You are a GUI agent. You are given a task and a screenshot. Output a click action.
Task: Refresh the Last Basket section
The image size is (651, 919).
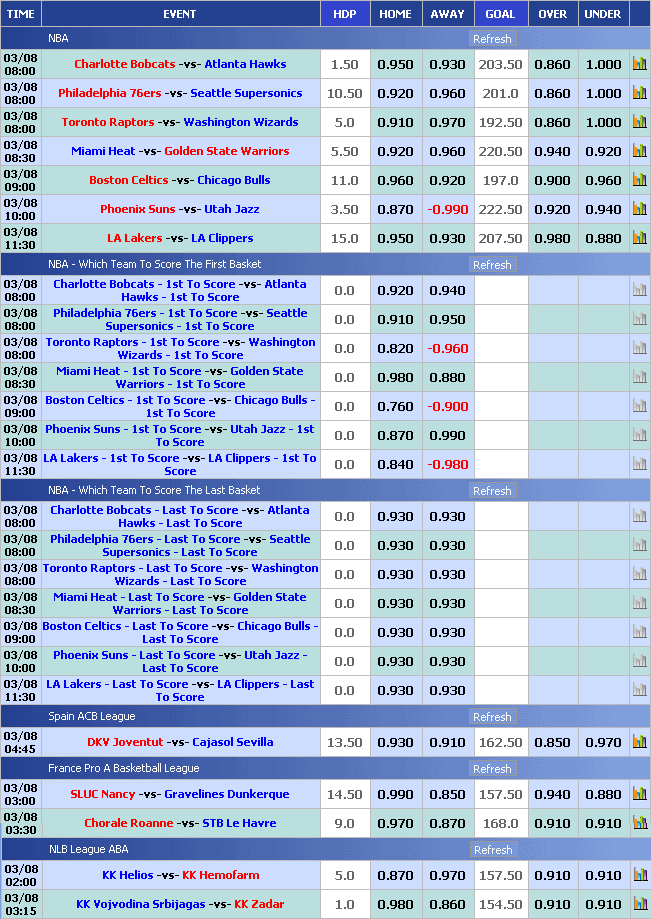492,491
